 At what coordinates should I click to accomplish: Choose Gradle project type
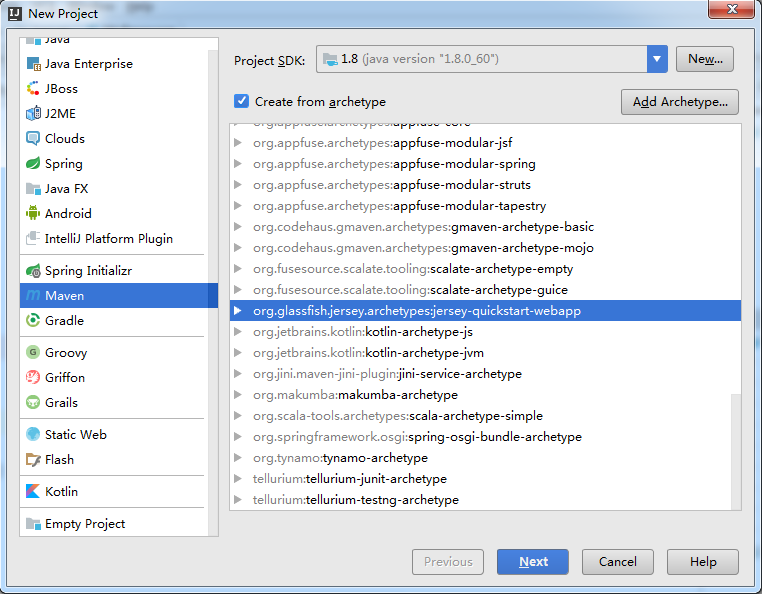pos(114,320)
